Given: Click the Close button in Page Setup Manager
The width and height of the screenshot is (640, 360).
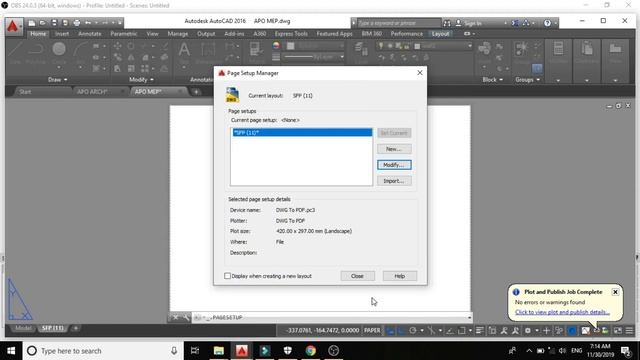Looking at the screenshot, I should tap(357, 276).
